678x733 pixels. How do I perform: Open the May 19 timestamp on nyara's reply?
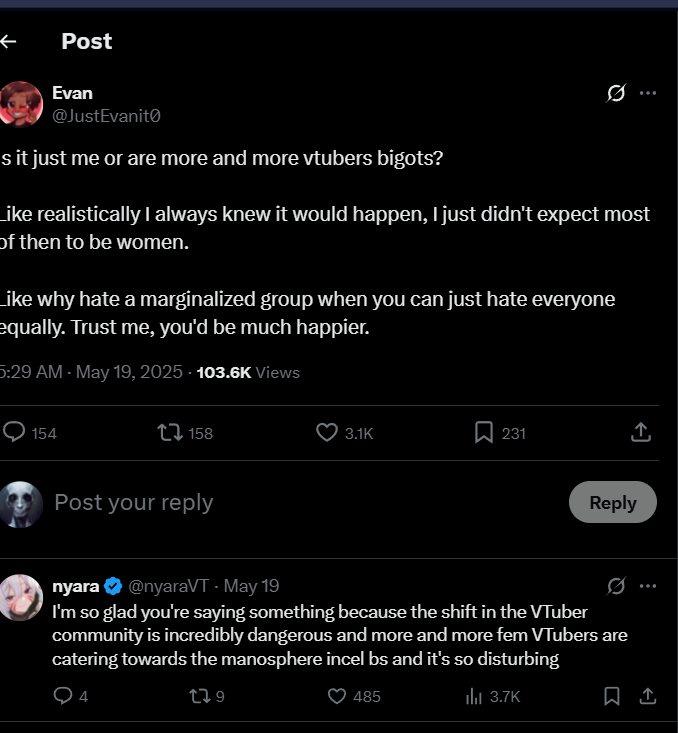(x=251, y=586)
